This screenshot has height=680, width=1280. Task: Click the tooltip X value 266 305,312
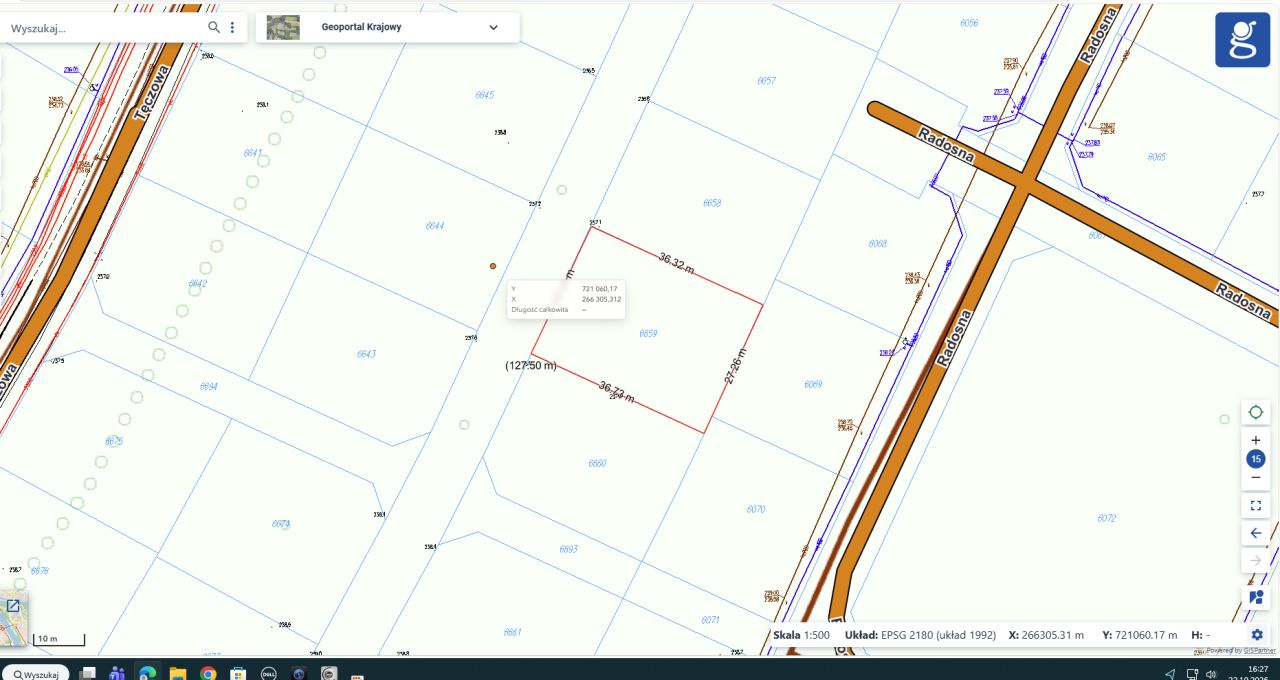602,299
